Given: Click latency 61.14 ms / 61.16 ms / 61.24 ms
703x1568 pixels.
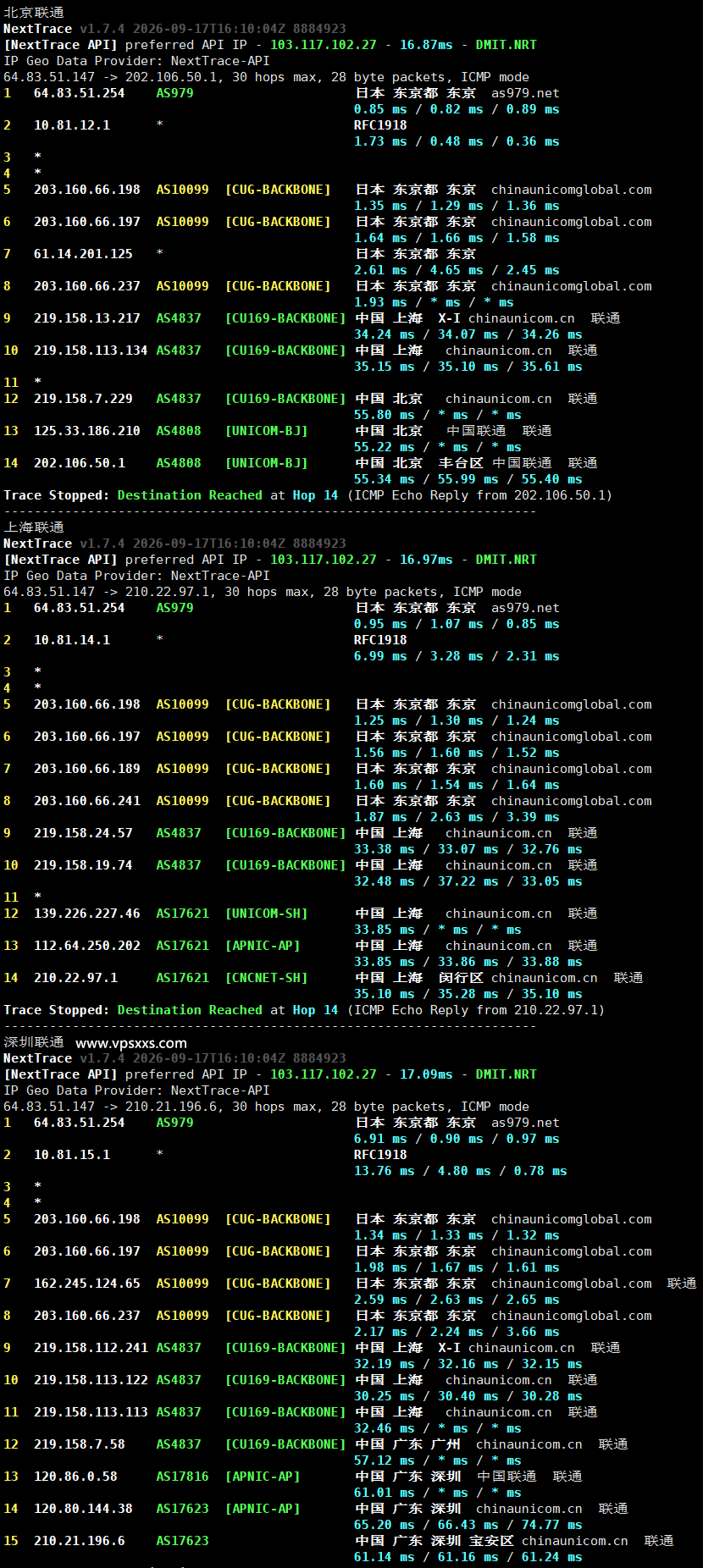Looking at the screenshot, I should point(468,1557).
